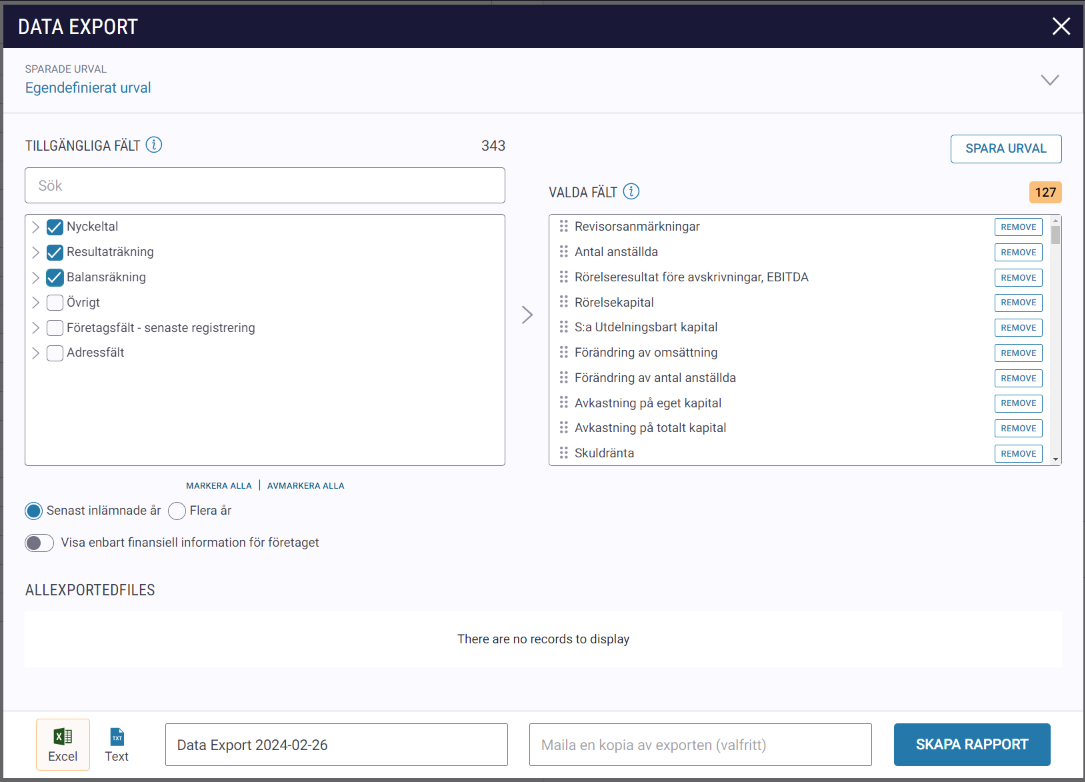Image resolution: width=1085 pixels, height=782 pixels.
Task: Click the drag handle for Skuldränta
Action: click(x=564, y=453)
